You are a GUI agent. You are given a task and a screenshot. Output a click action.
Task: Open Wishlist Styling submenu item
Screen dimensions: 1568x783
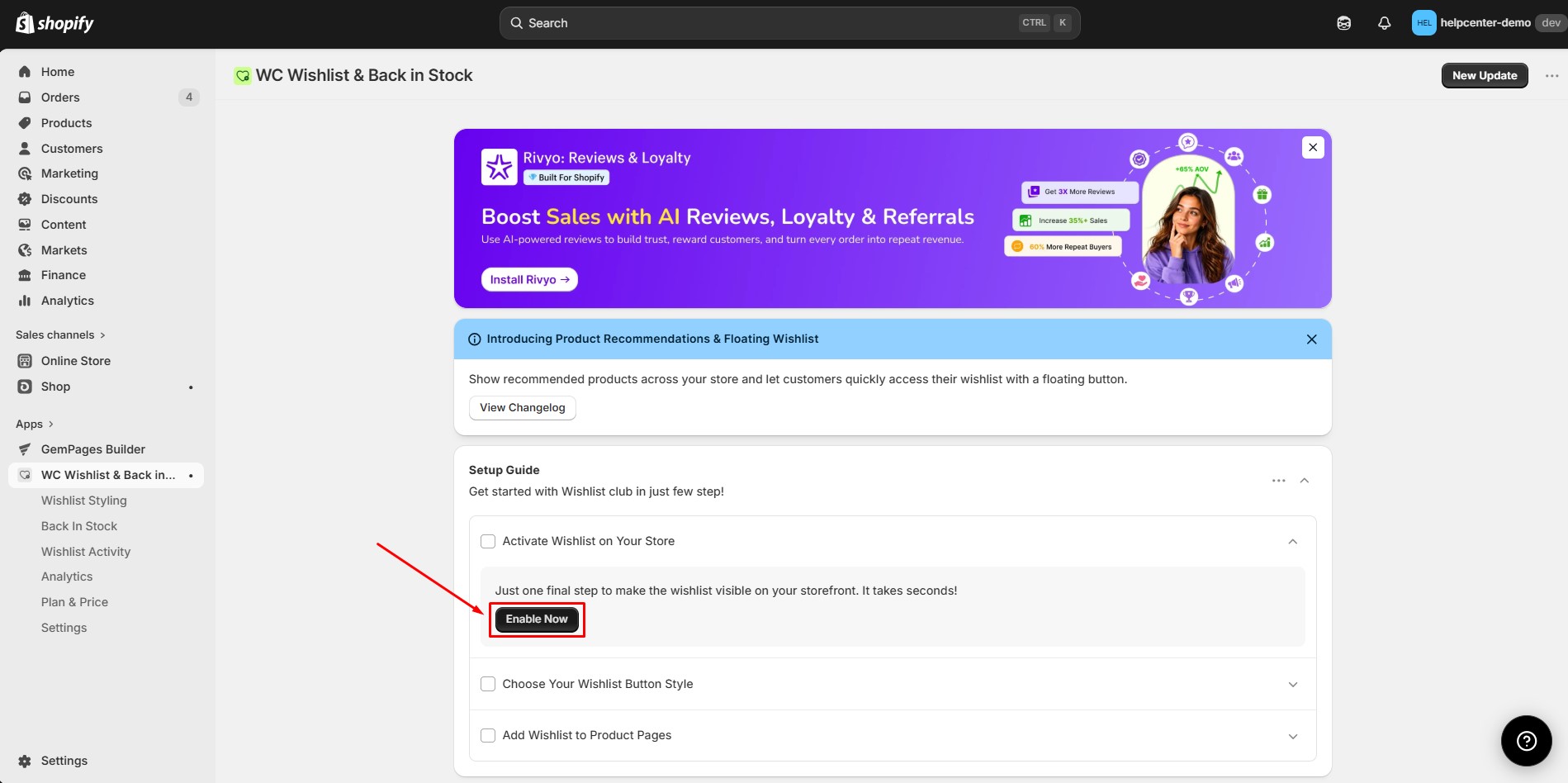click(84, 501)
